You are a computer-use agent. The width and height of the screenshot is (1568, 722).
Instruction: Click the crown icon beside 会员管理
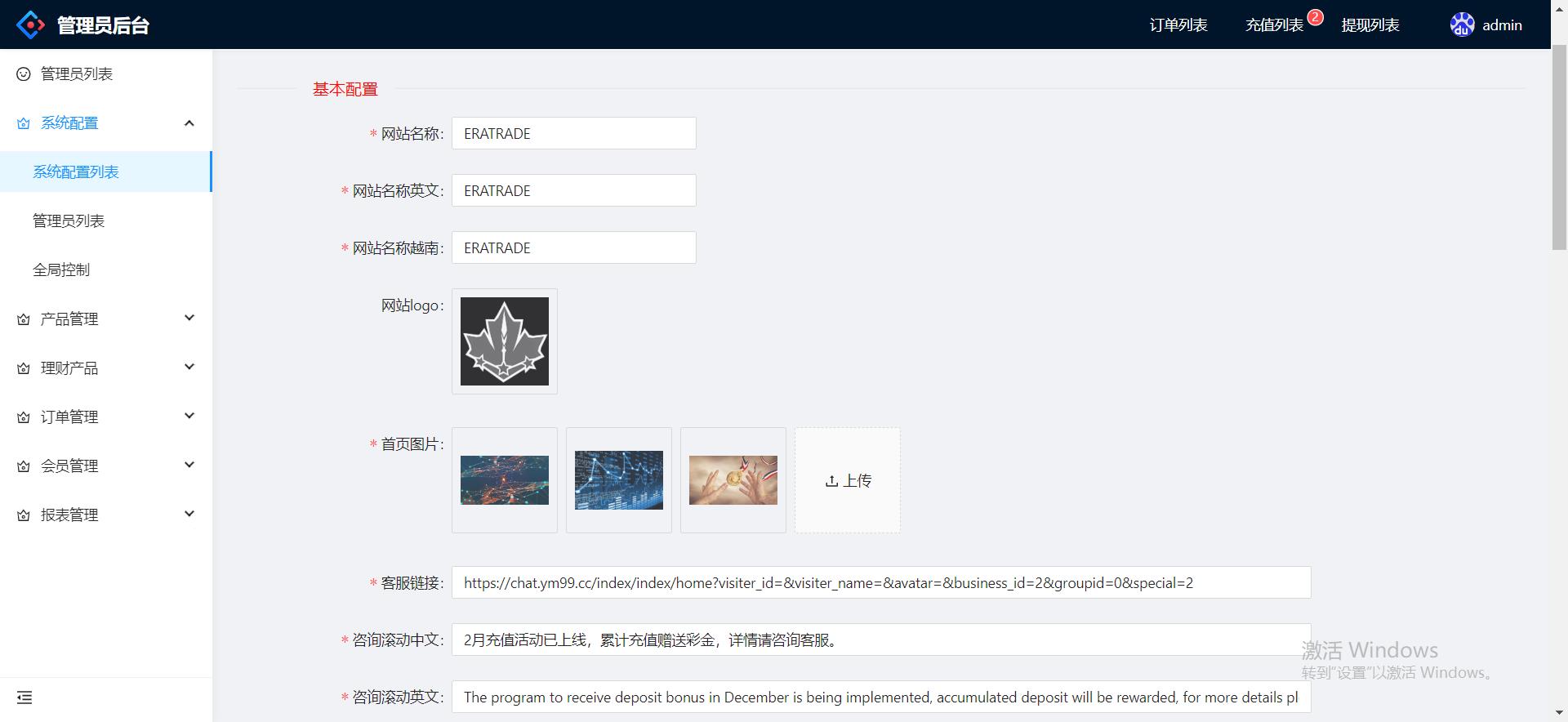[24, 466]
